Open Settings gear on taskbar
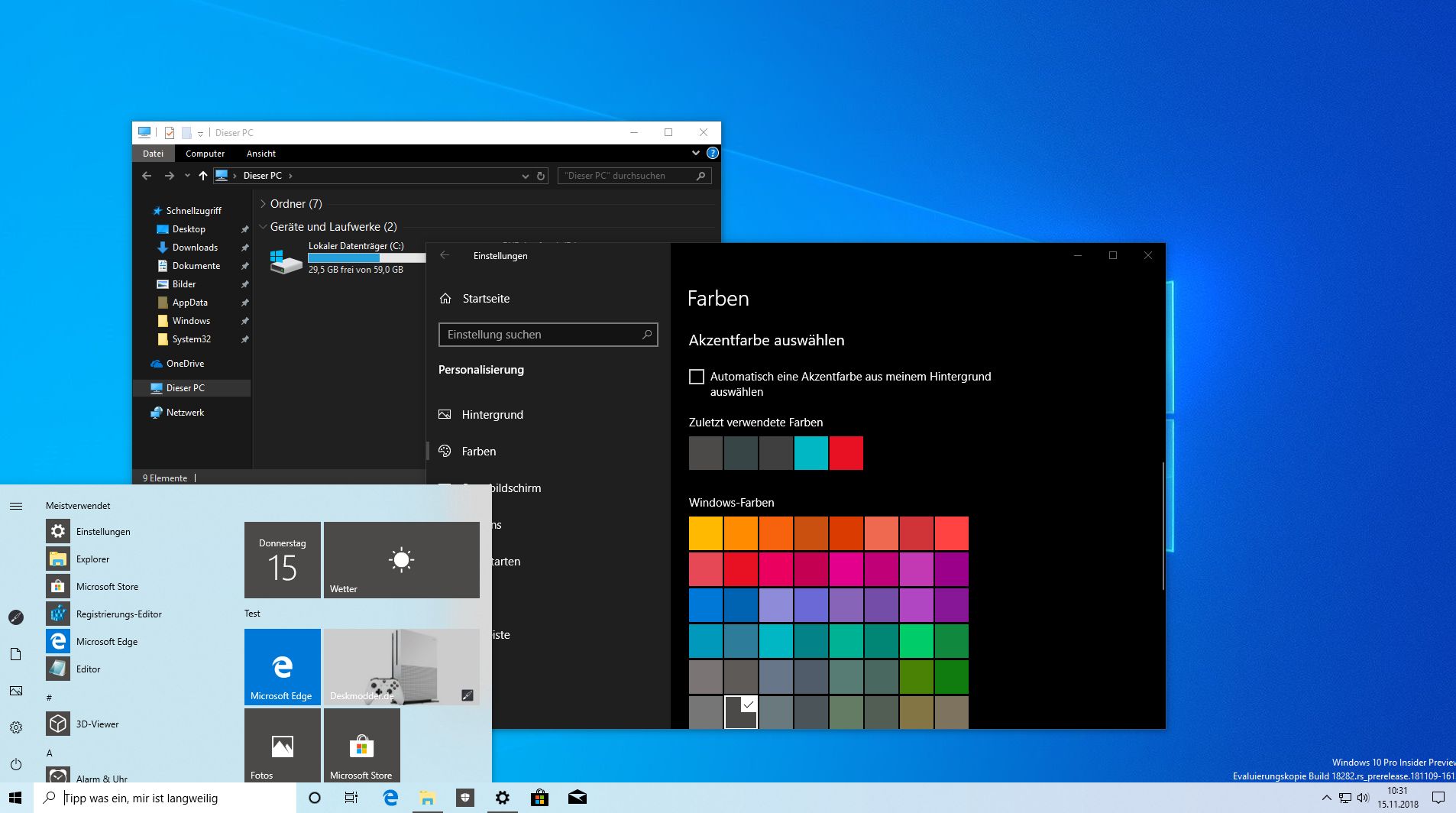The height and width of the screenshot is (813, 1456). [x=502, y=798]
